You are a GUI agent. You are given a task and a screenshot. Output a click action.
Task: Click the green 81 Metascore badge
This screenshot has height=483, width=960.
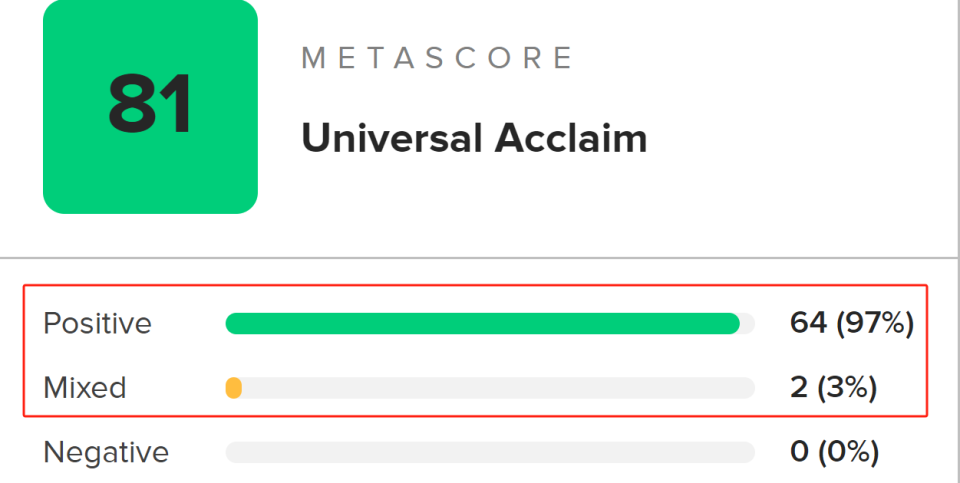150,106
